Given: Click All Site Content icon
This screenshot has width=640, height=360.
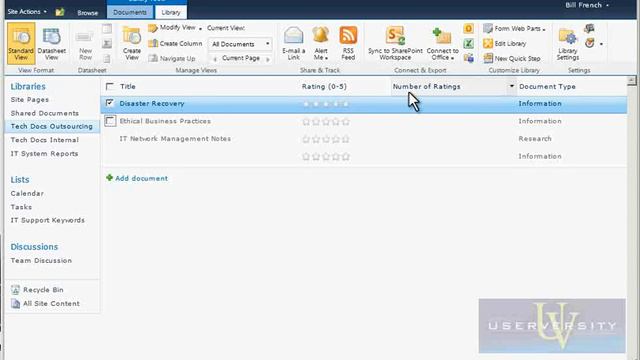Looking at the screenshot, I should (15, 304).
